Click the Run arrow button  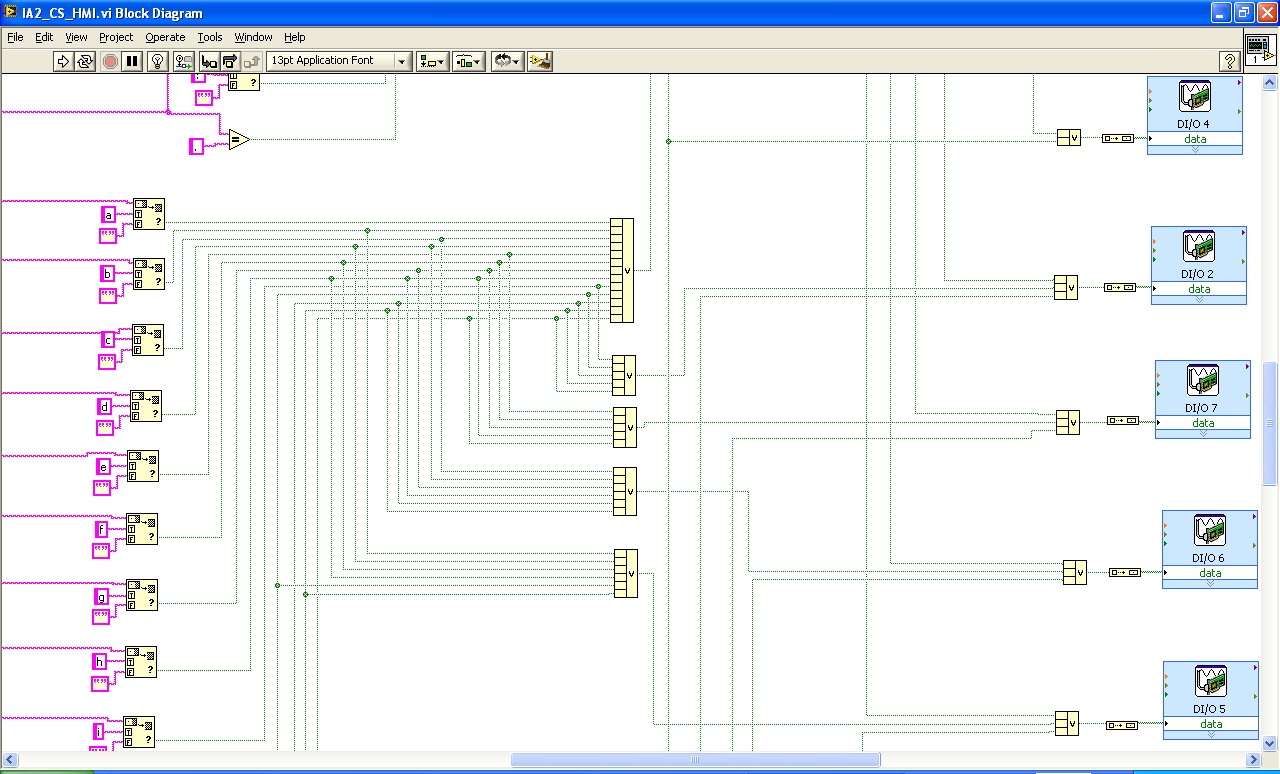coord(63,61)
